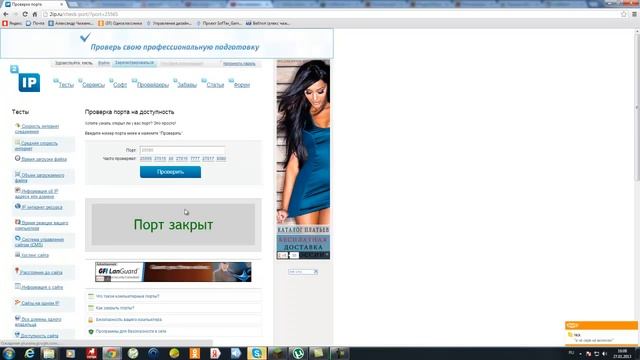This screenshot has width=640, height=360.
Task: Open Информация о сайте link
Action: click(42, 287)
